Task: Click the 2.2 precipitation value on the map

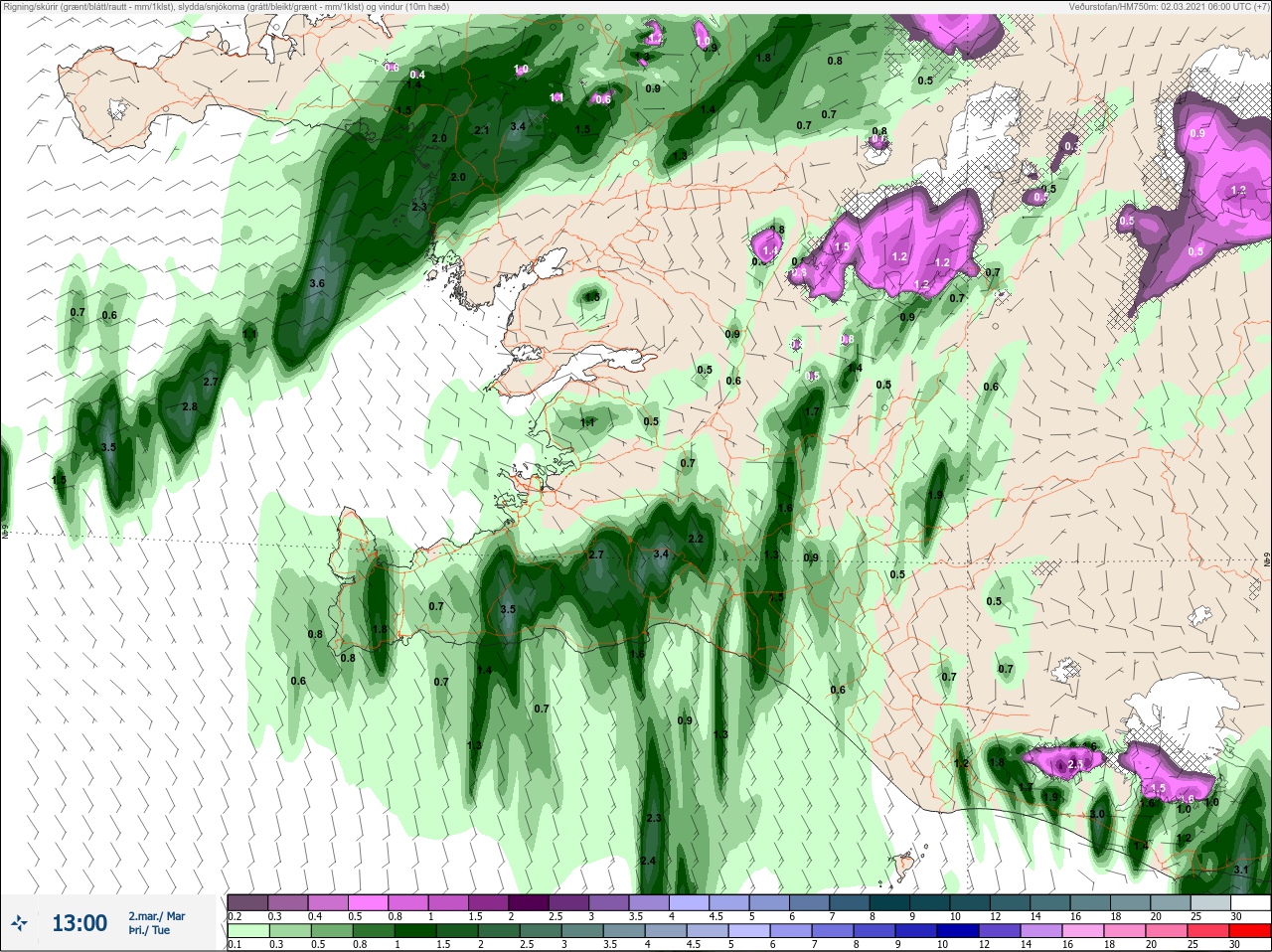Action: point(696,539)
